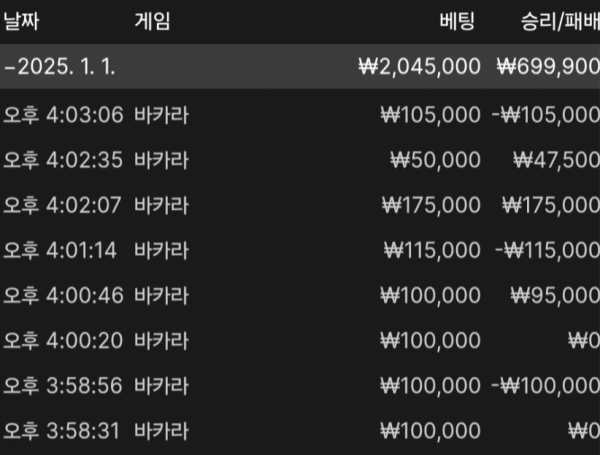The width and height of the screenshot is (600, 455).
Task: Sort by the 게임 column header
Action: pos(152,21)
